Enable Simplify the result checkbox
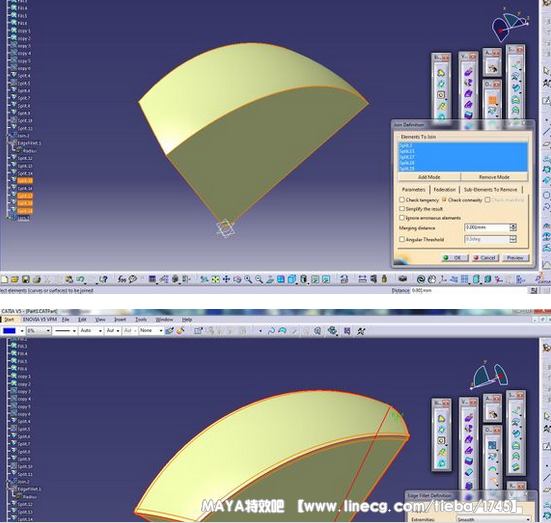 402,209
